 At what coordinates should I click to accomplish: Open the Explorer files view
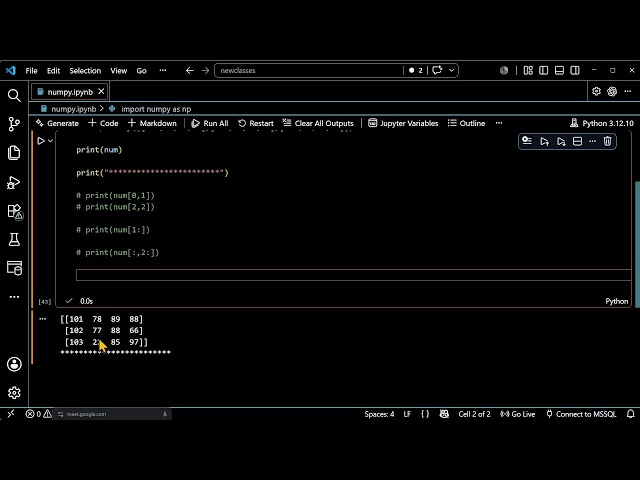click(14, 153)
